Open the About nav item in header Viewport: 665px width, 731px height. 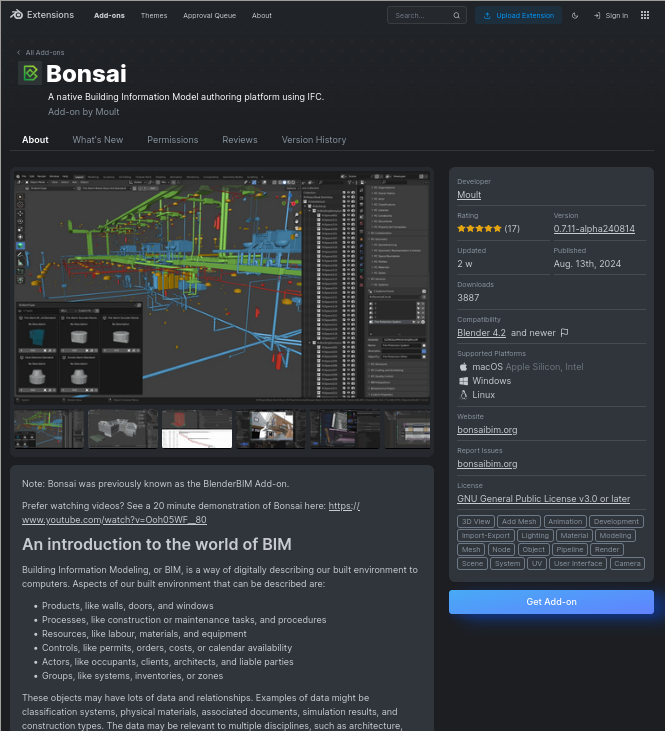(262, 15)
